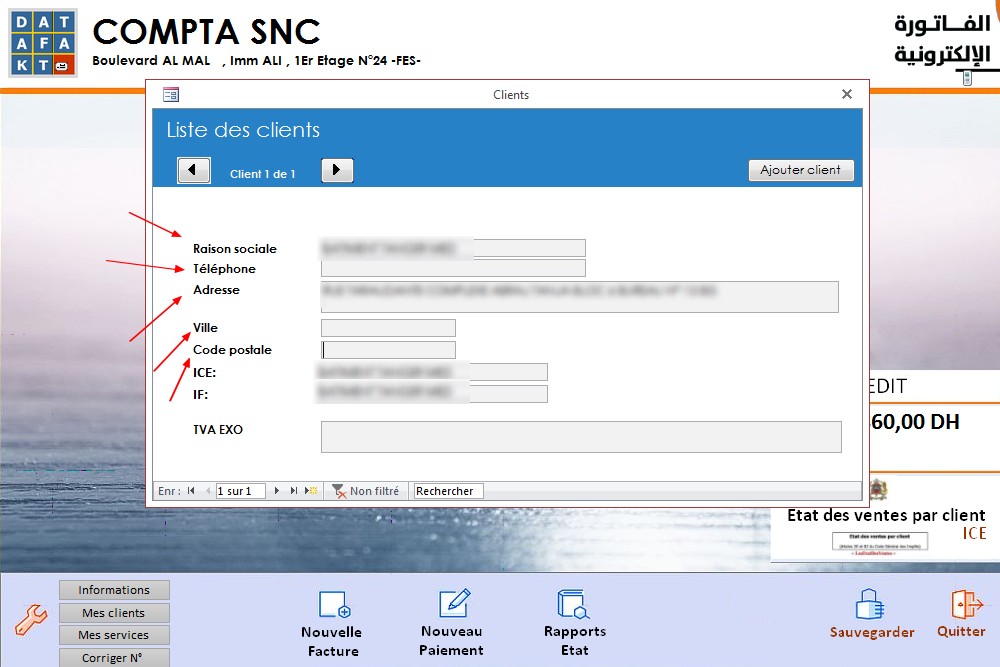
Task: Open Mes services from side menu
Action: (x=114, y=635)
